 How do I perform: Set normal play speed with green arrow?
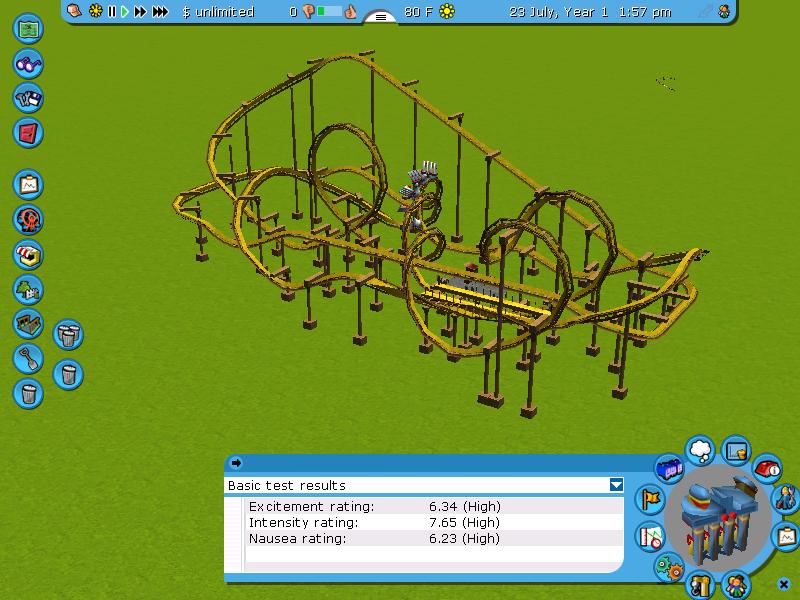point(125,11)
